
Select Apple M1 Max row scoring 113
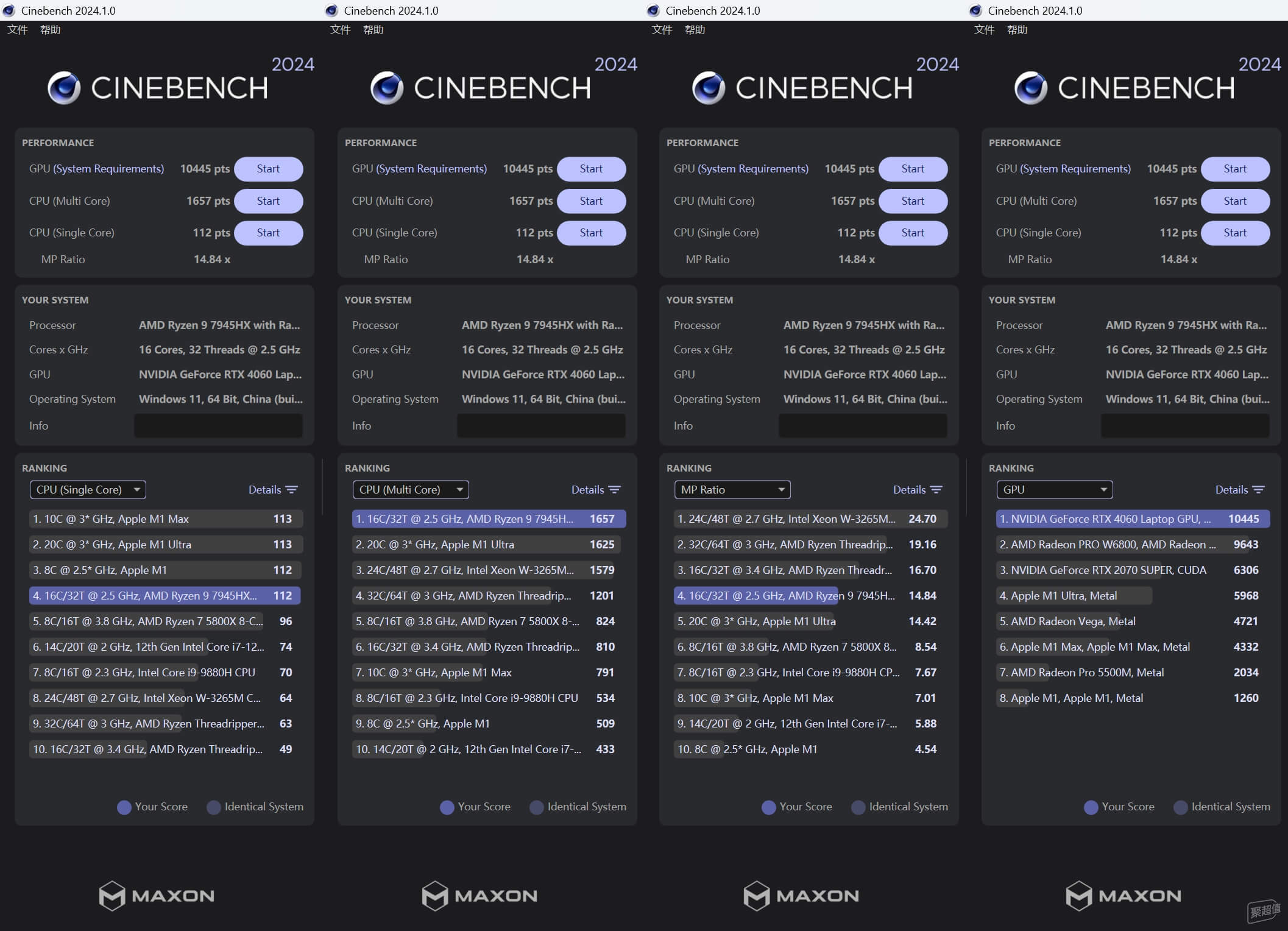point(166,519)
